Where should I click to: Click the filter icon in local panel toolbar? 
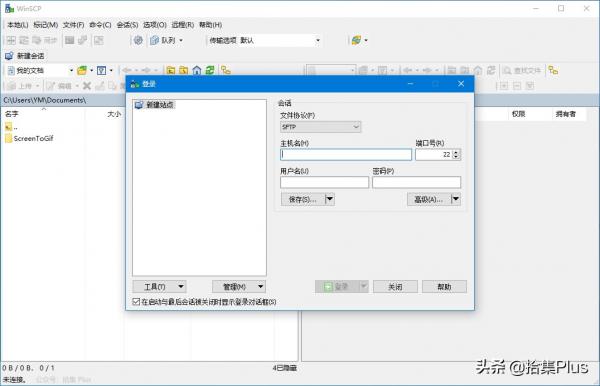pos(101,70)
